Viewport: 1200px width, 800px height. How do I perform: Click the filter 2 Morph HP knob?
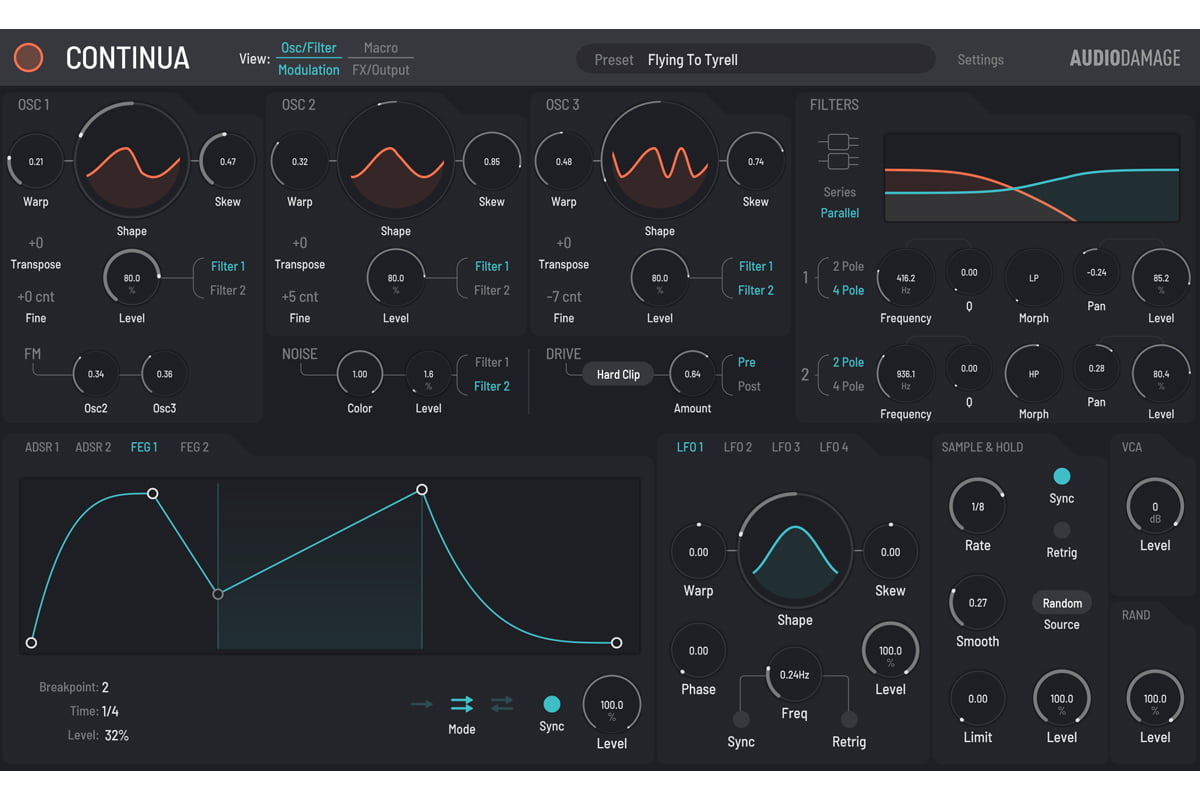click(1034, 374)
